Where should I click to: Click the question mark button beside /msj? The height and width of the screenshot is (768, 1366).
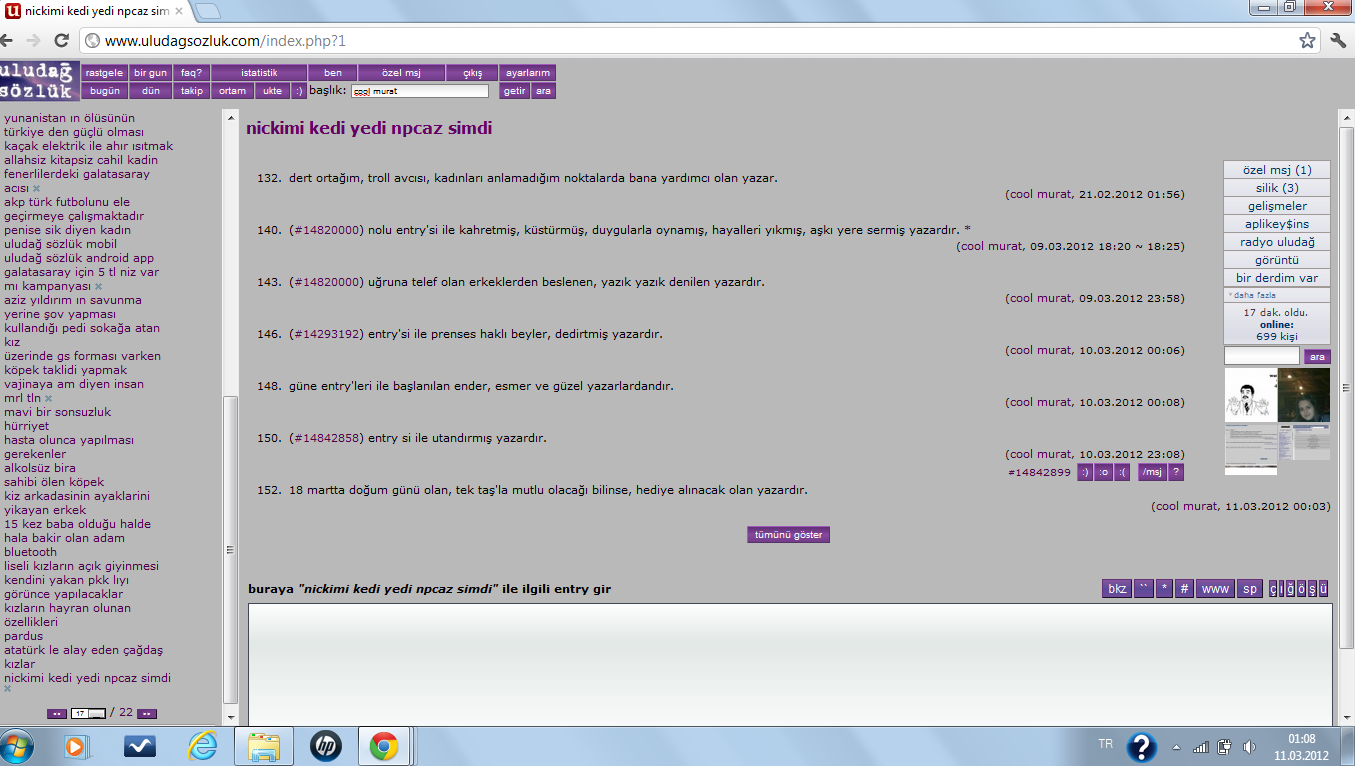click(1176, 472)
